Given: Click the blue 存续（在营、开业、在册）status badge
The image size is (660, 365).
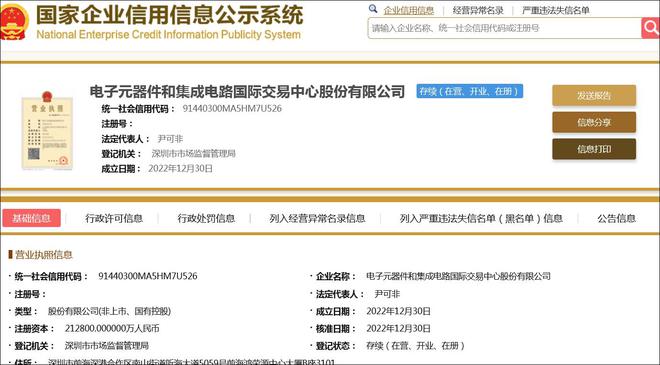Looking at the screenshot, I should [x=470, y=91].
